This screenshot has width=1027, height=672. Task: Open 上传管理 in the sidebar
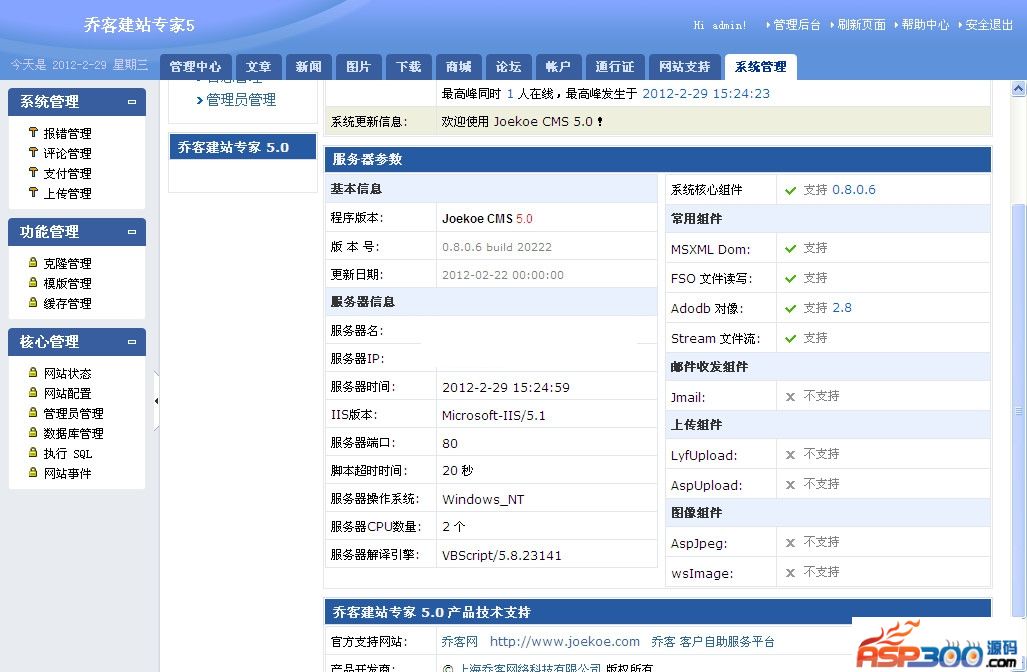pyautogui.click(x=67, y=193)
